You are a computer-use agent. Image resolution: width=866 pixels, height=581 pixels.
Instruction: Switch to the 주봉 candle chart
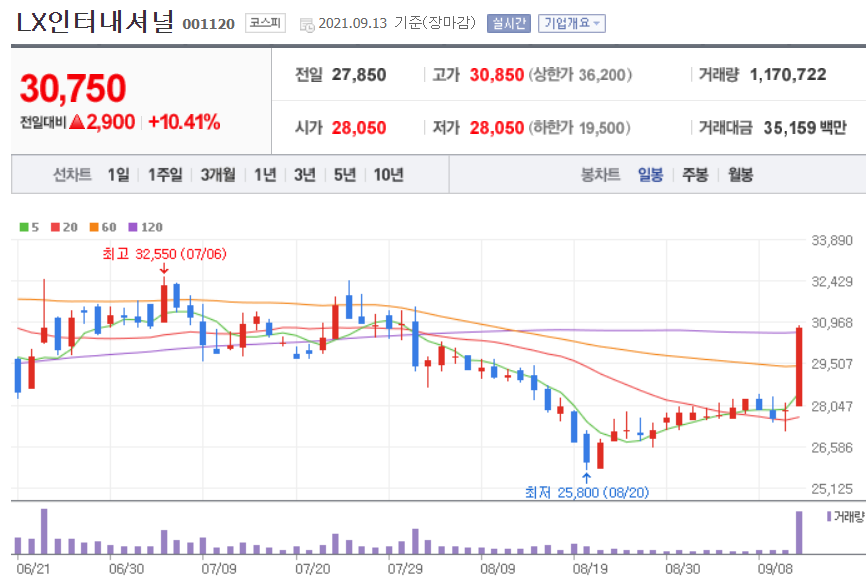695,175
